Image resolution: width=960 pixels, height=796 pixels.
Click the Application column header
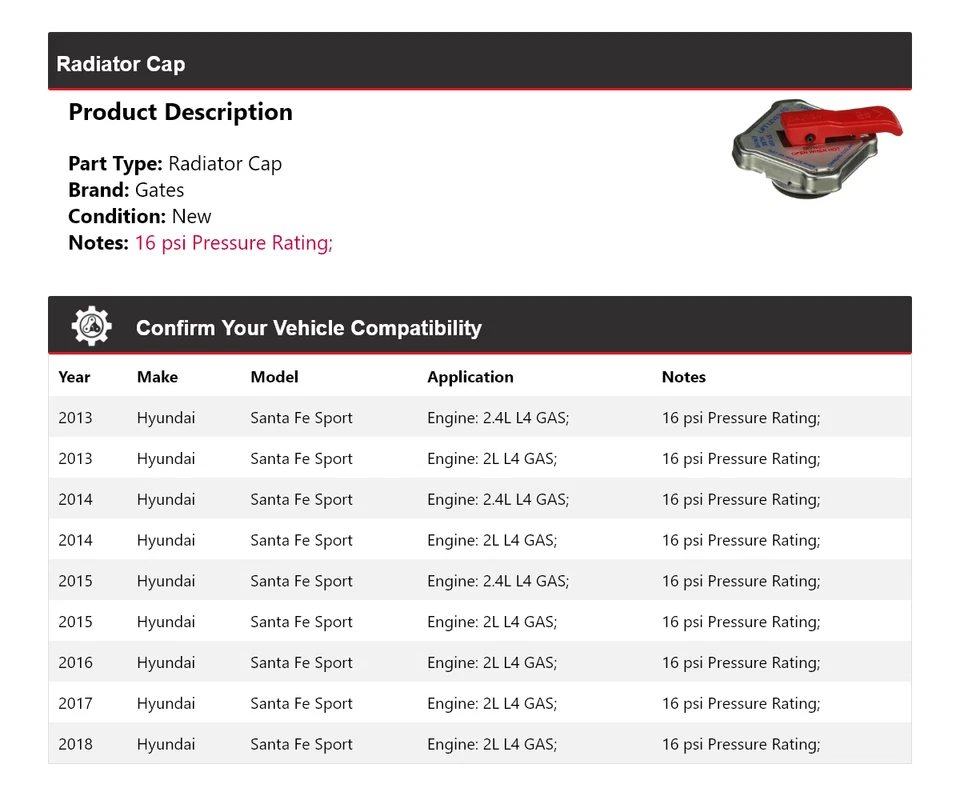[470, 377]
